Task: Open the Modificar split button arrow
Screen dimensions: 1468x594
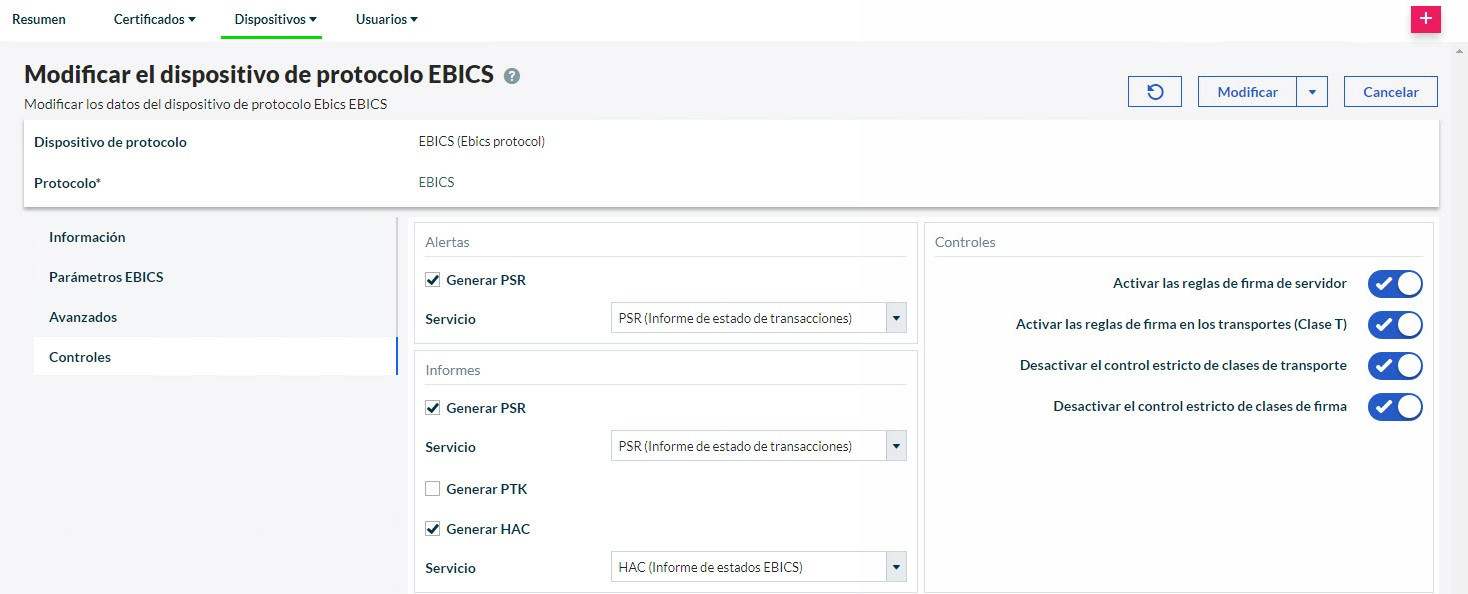Action: pos(1311,92)
